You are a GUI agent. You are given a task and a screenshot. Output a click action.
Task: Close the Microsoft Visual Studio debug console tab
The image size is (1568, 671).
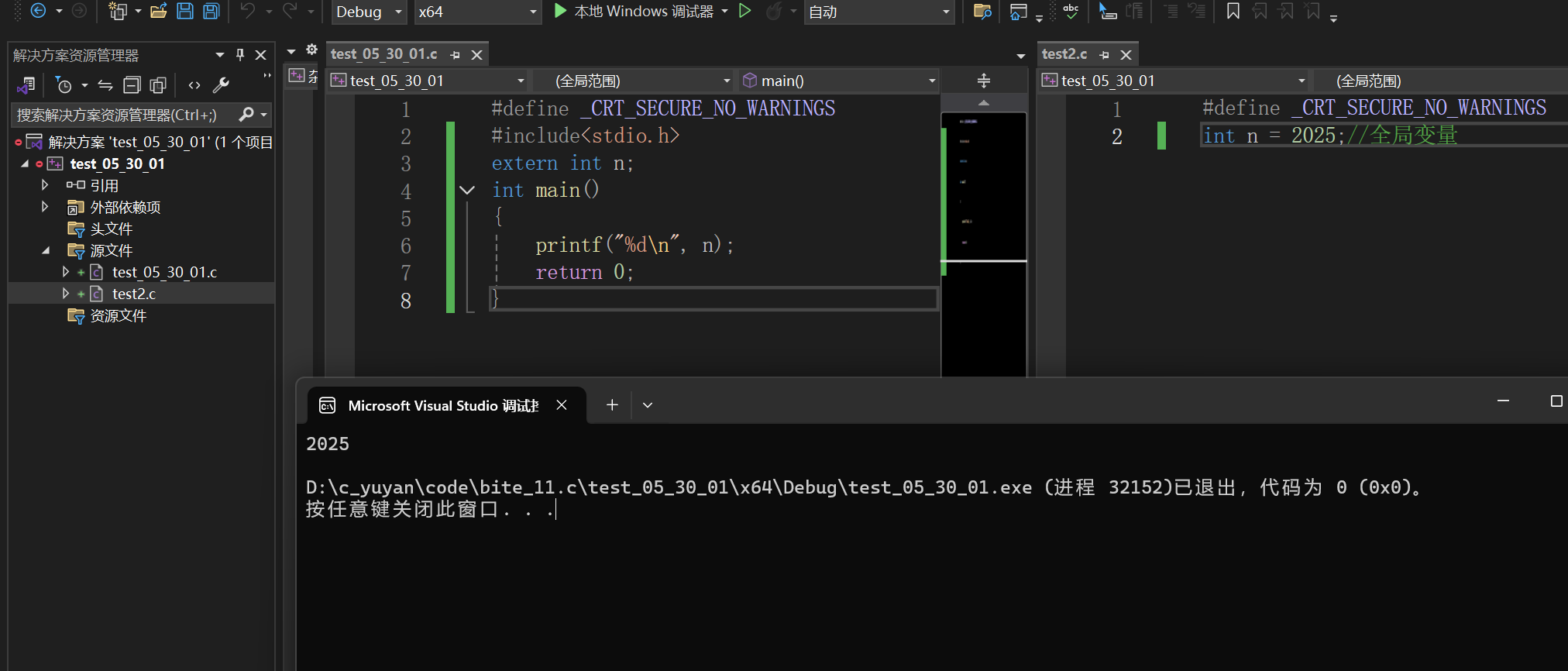point(562,405)
